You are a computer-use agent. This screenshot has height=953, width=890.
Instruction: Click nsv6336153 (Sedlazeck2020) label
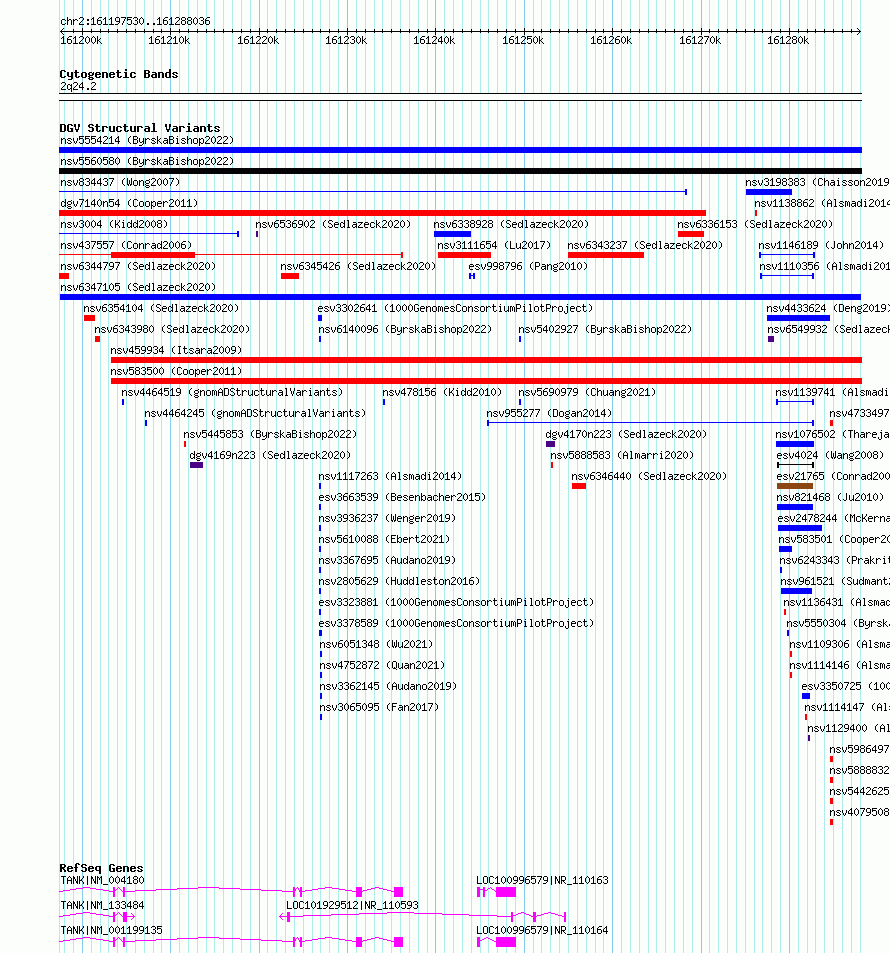[x=755, y=224]
